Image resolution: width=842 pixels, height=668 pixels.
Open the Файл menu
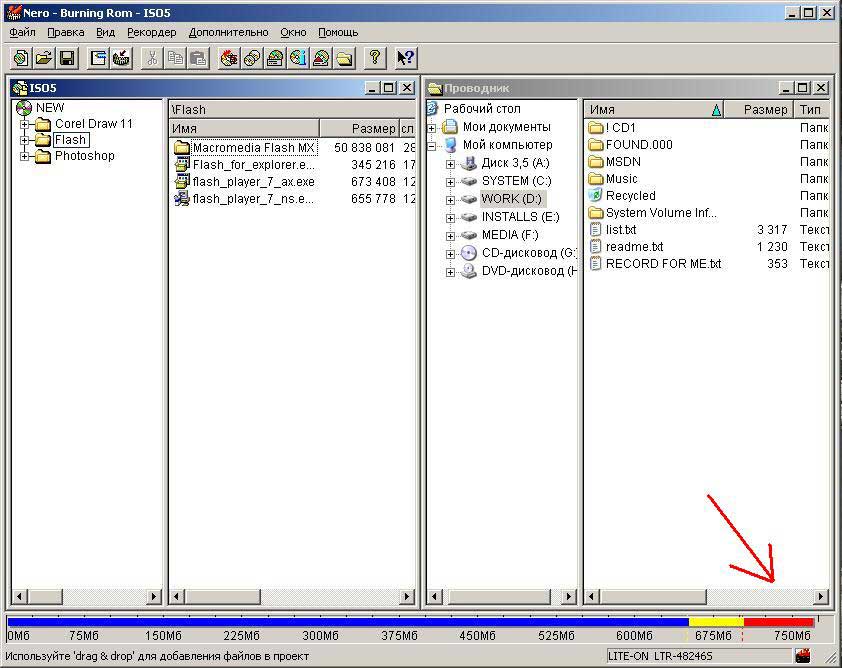tap(23, 32)
